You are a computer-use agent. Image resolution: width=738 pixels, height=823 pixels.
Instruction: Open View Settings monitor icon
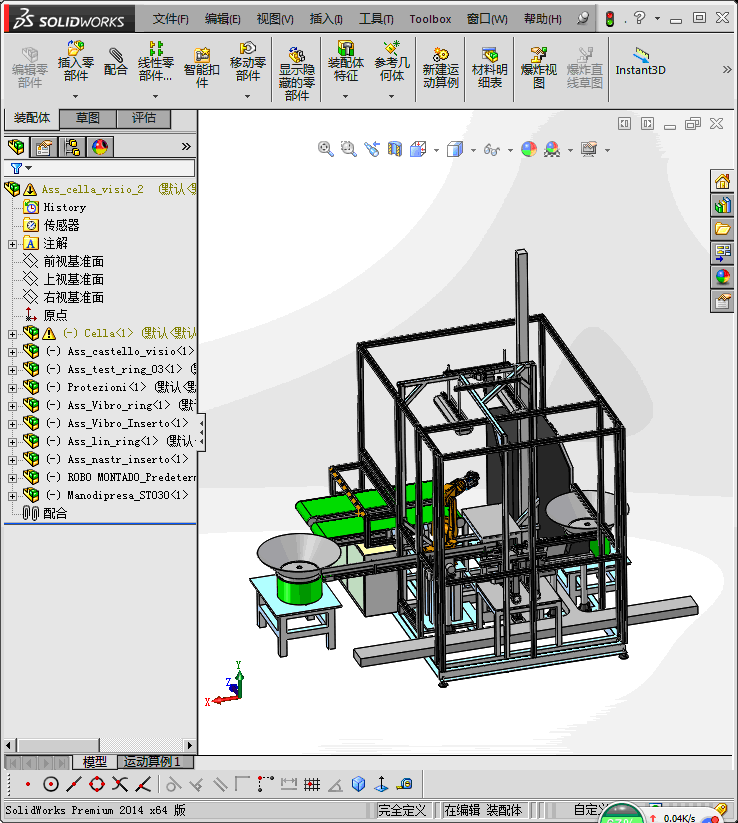(x=589, y=149)
